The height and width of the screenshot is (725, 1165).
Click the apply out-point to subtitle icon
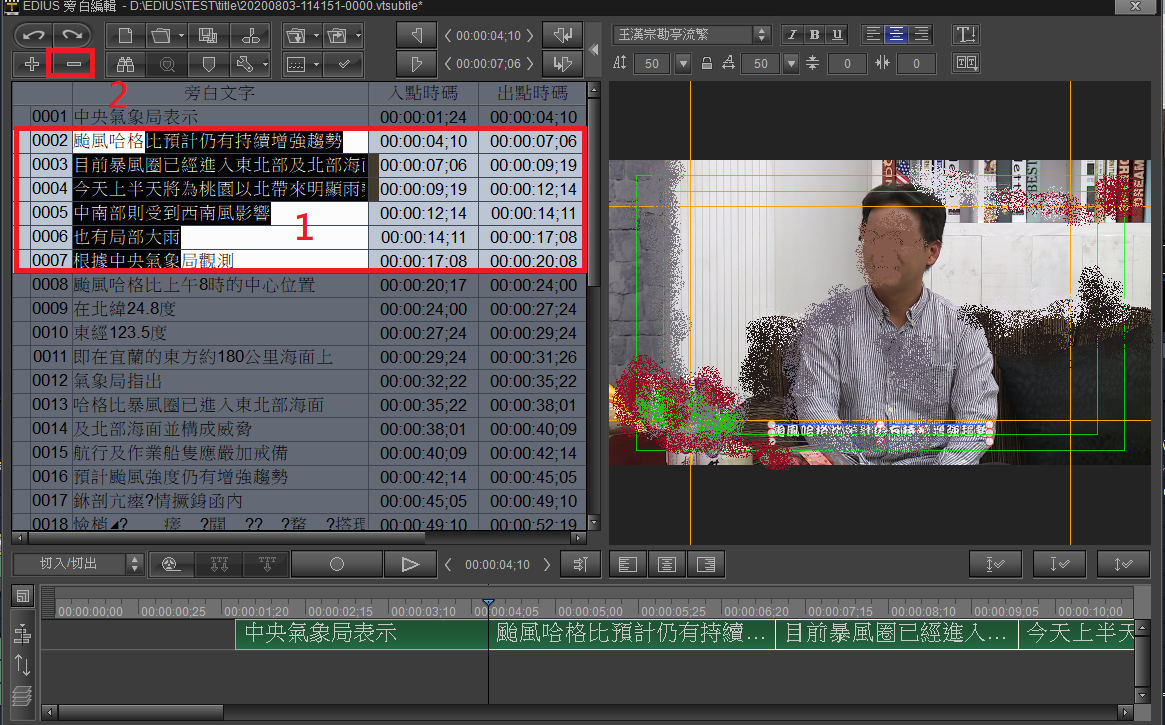(x=562, y=65)
